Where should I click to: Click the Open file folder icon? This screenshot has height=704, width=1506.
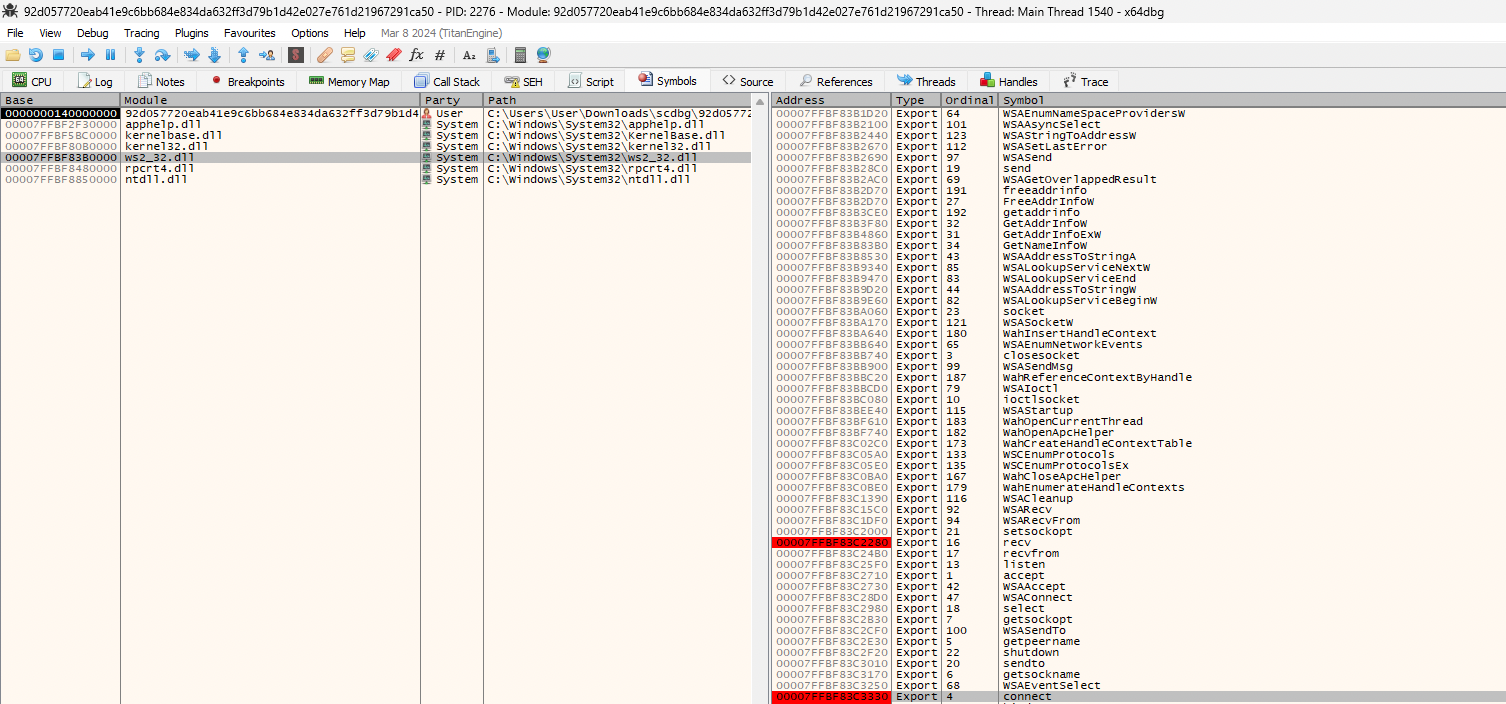click(x=13, y=55)
